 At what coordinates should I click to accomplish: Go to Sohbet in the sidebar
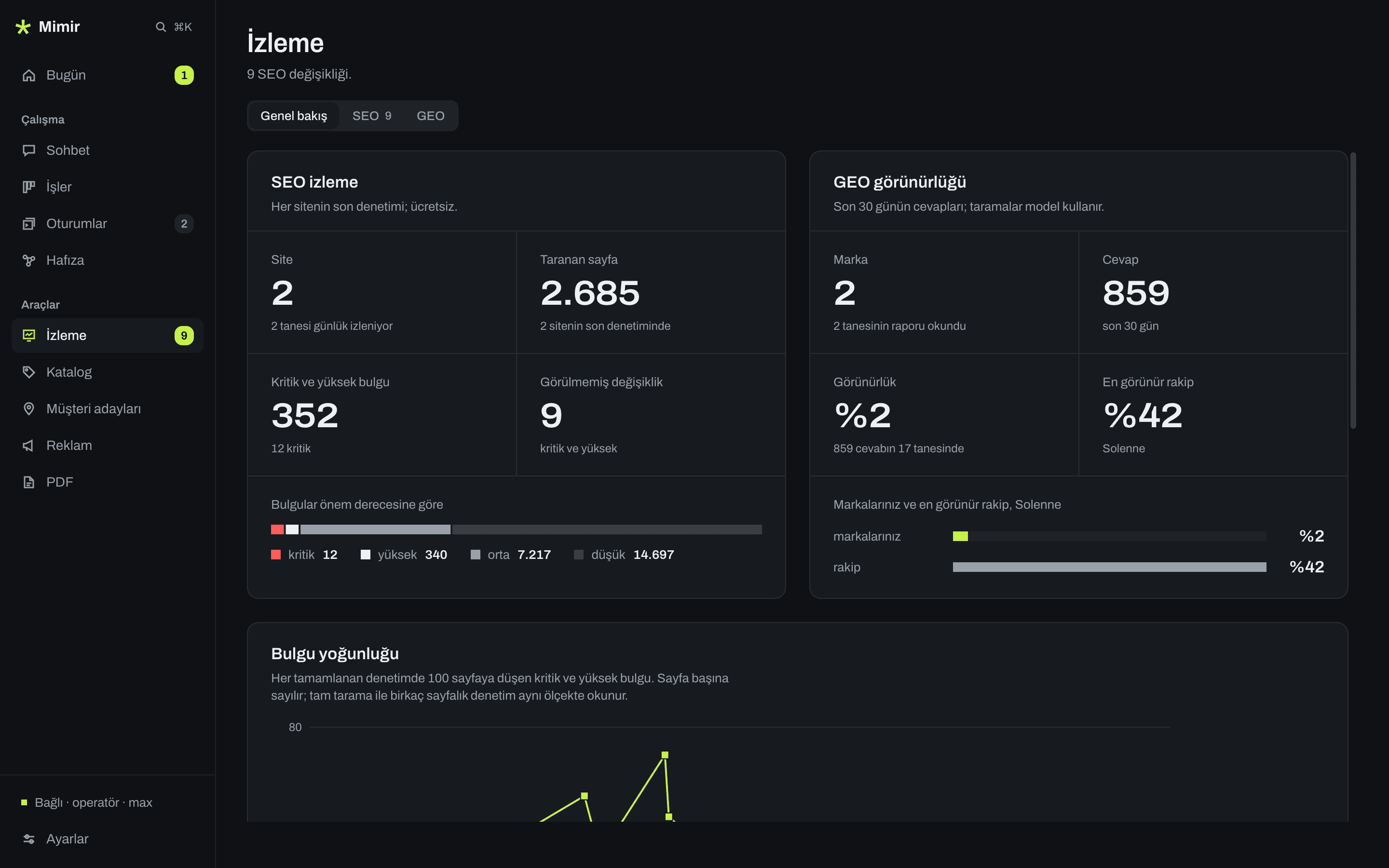coord(108,150)
